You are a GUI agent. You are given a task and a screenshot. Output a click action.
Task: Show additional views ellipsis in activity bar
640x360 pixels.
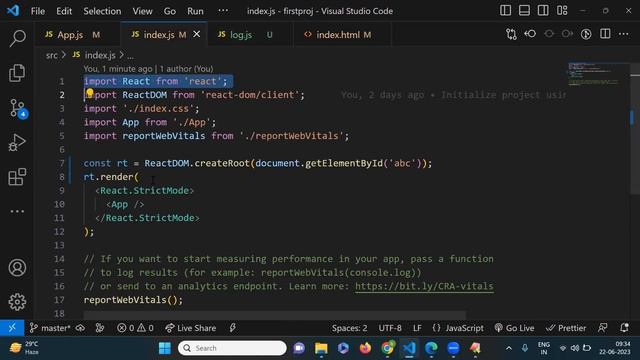(17, 211)
